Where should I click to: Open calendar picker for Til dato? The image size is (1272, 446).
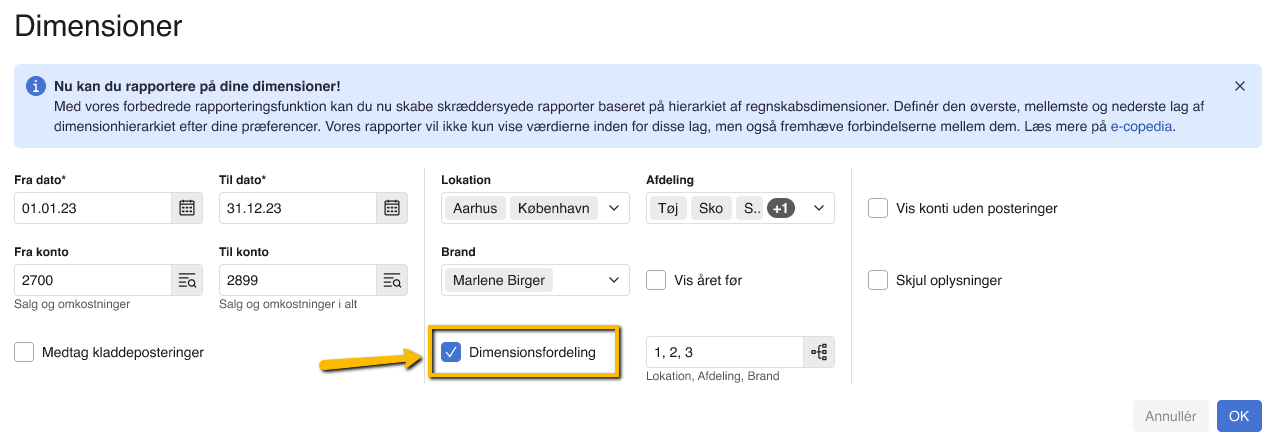tap(392, 208)
